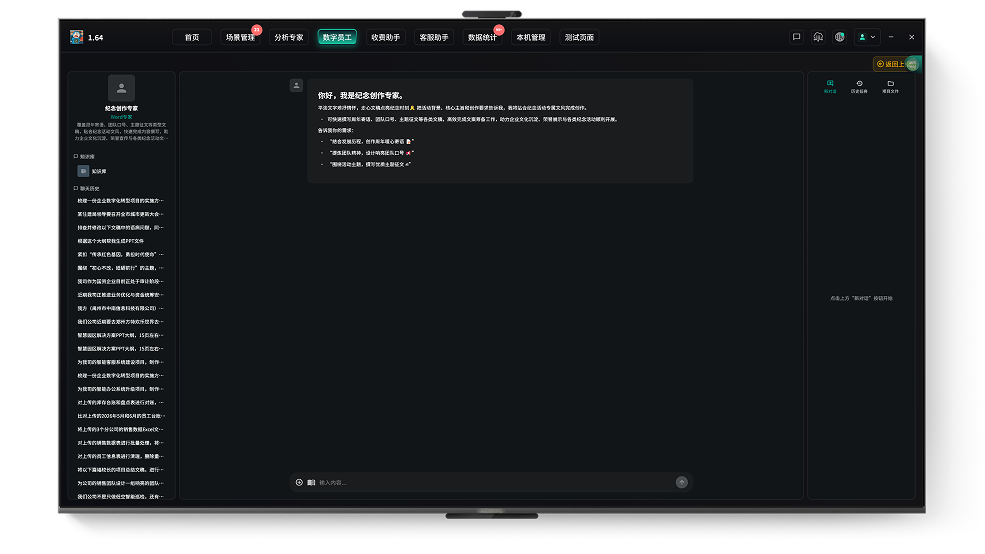Viewport: 985px width, 554px height.
Task: Click the app logo next to 1.64
Action: (77, 37)
